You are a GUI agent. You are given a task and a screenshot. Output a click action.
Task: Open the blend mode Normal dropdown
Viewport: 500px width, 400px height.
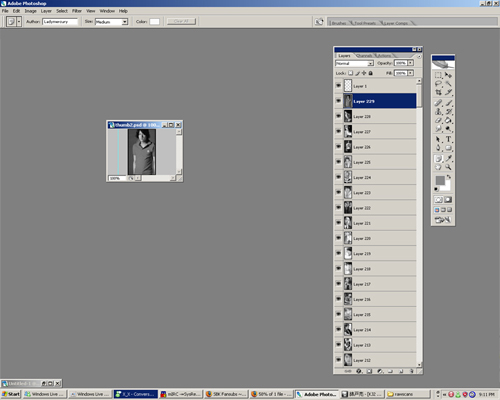[x=354, y=63]
